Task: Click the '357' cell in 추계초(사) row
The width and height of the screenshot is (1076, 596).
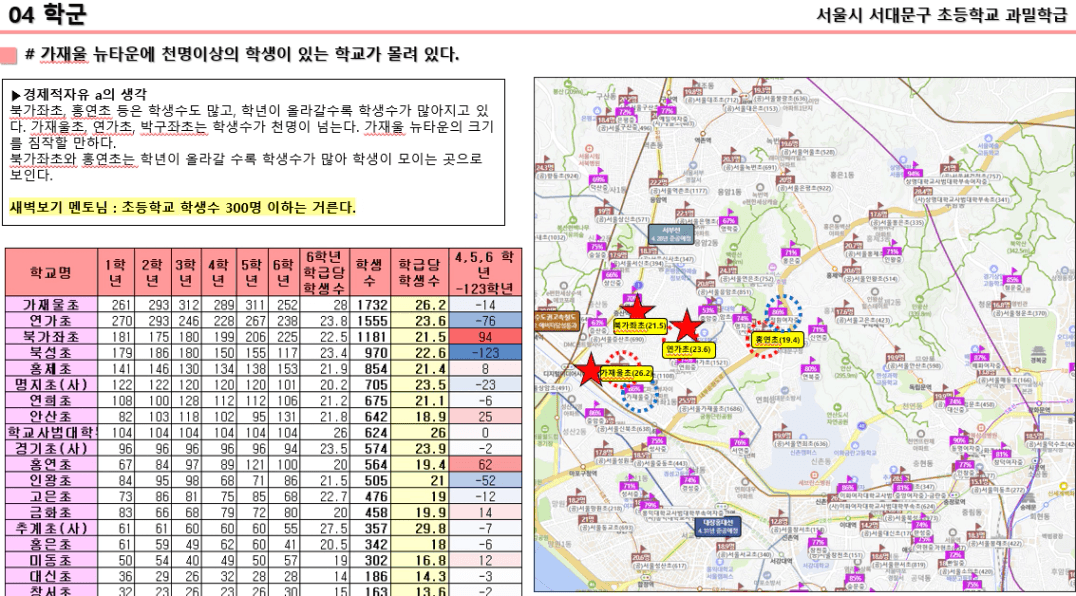Action: tap(371, 529)
